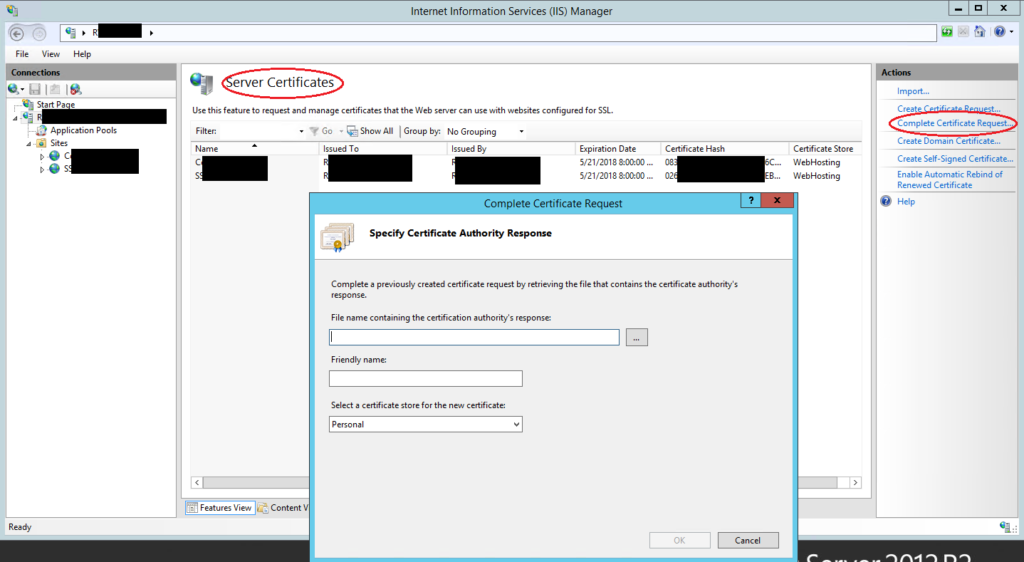Click the Help question mark icon in the Actions pane
The image size is (1024, 562).
coord(886,201)
